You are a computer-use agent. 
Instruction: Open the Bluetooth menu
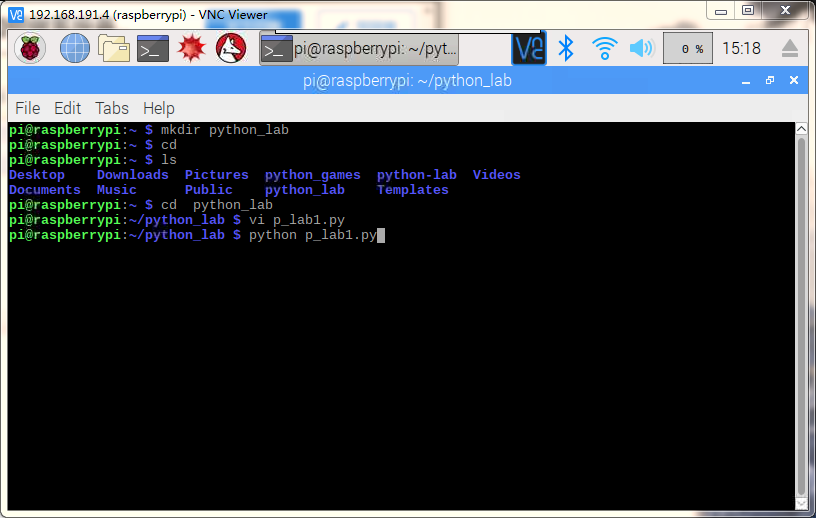tap(566, 48)
